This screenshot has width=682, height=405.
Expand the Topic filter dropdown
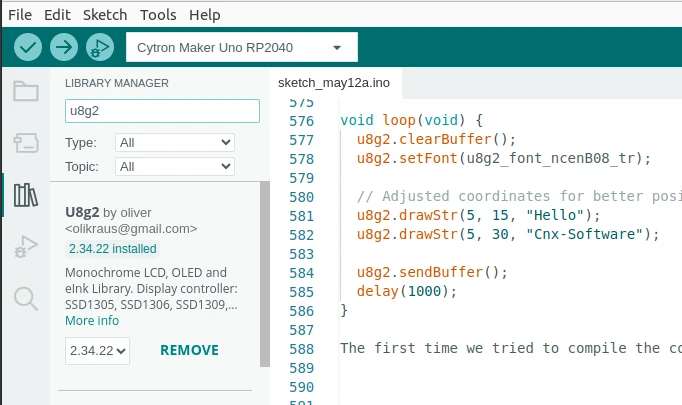(x=175, y=167)
